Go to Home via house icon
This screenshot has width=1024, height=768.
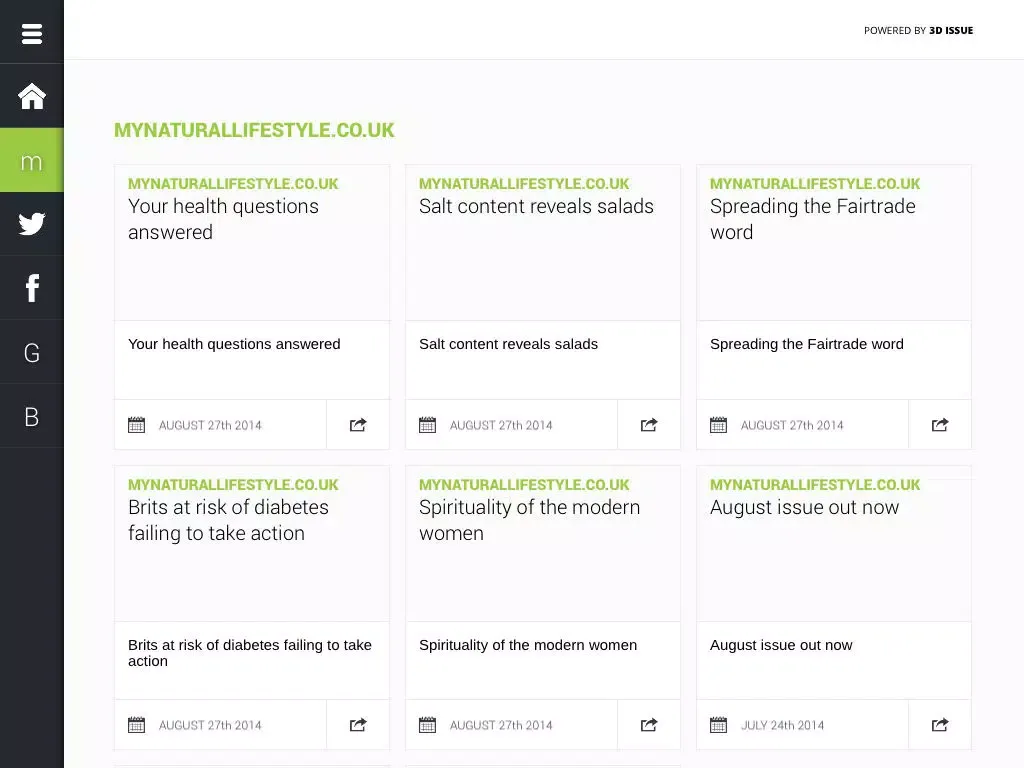31,96
